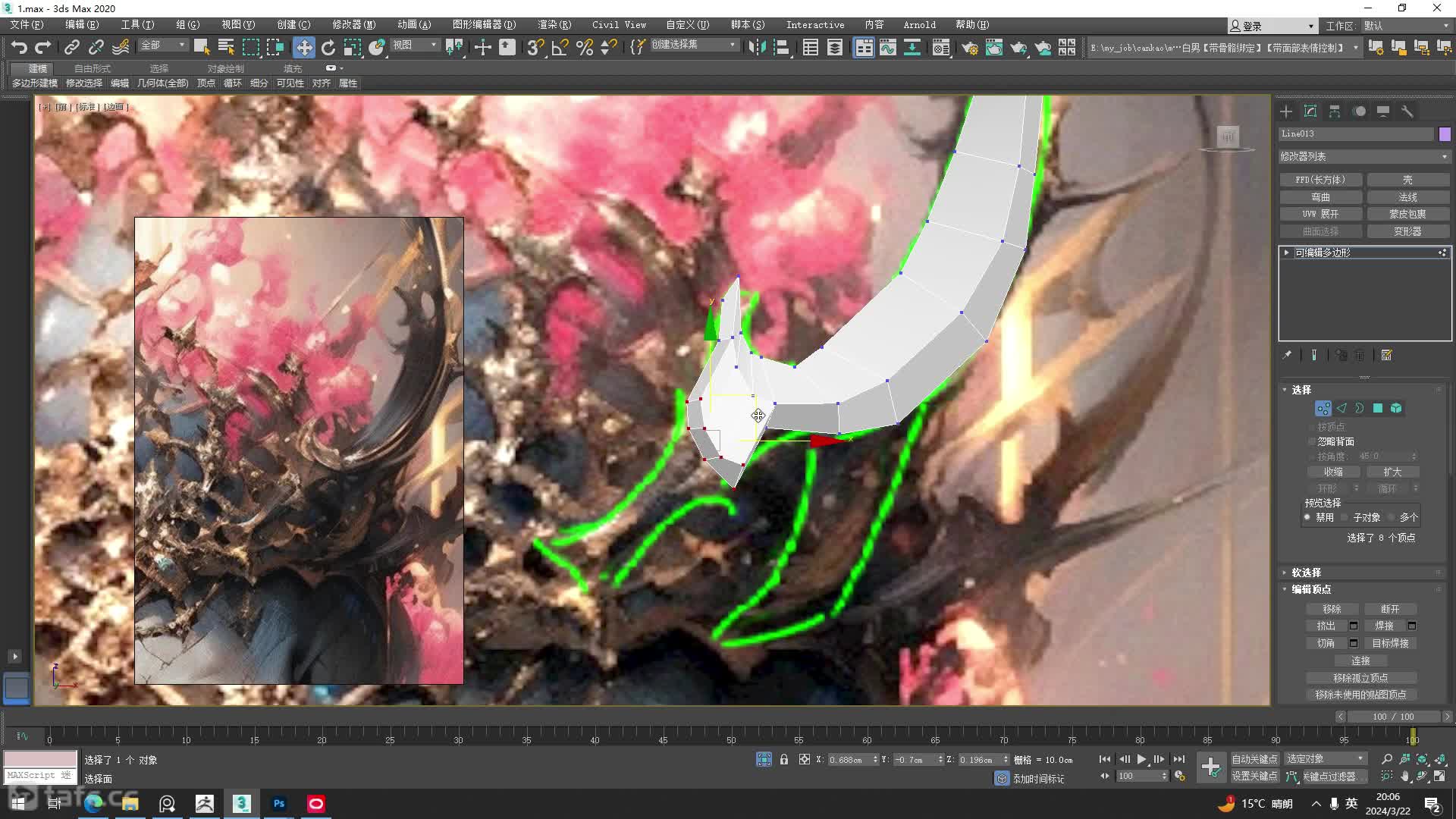Select the 多个 preview selection radio
Image resolution: width=1456 pixels, height=819 pixels.
(x=1391, y=517)
